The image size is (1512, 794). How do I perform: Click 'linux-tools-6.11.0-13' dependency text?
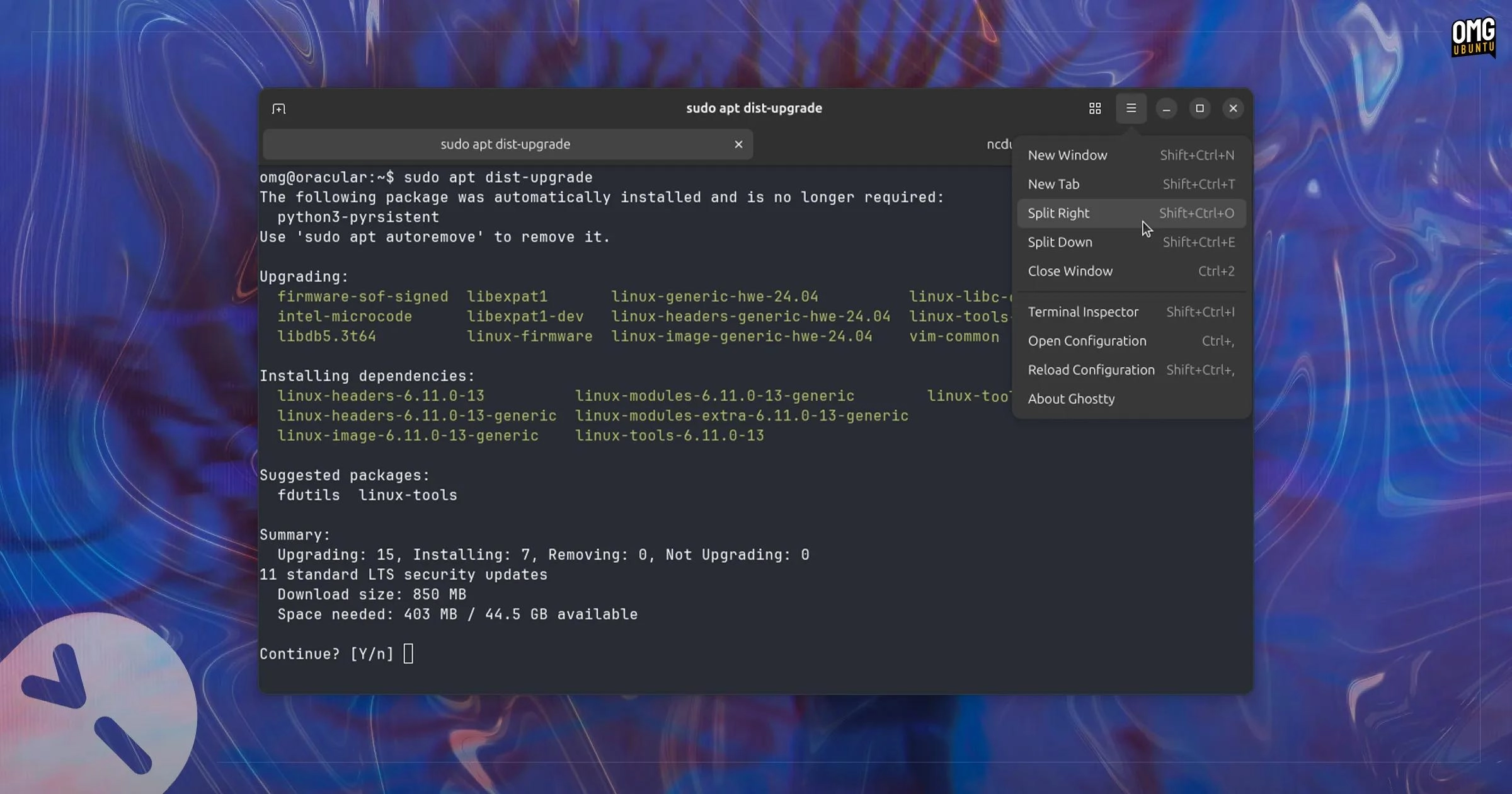click(x=670, y=436)
